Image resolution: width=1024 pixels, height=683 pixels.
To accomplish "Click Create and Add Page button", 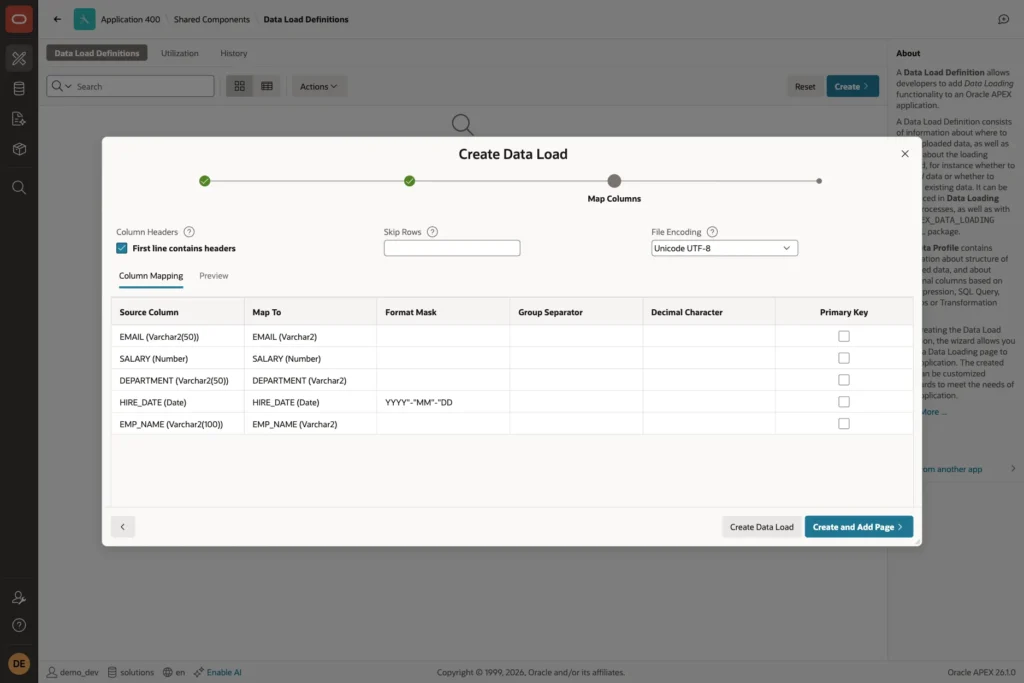I will [x=859, y=527].
